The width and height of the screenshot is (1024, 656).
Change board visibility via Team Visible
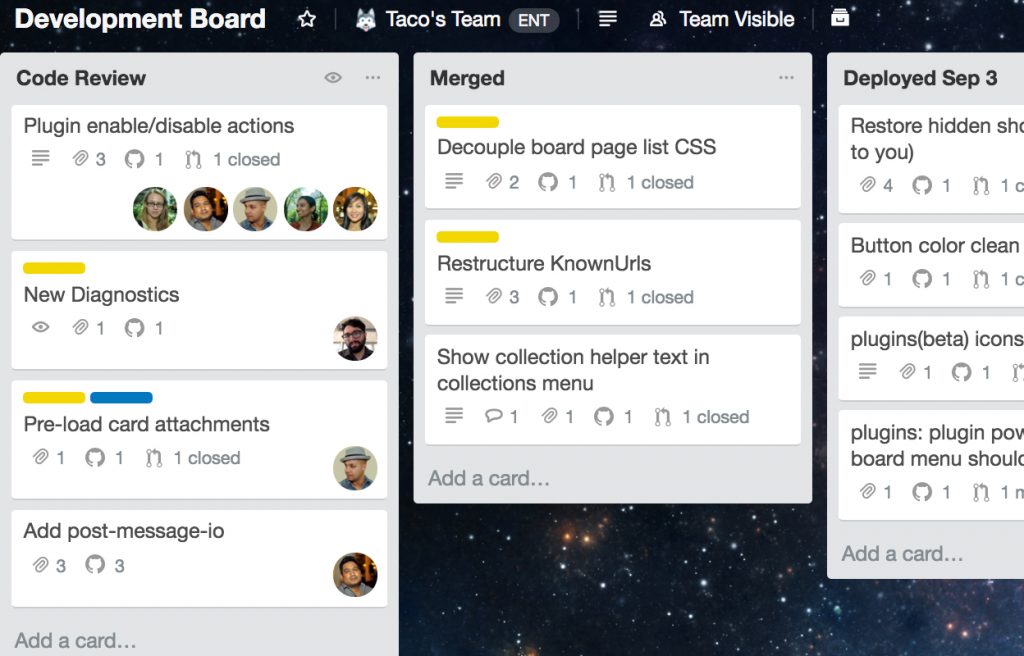coord(722,19)
